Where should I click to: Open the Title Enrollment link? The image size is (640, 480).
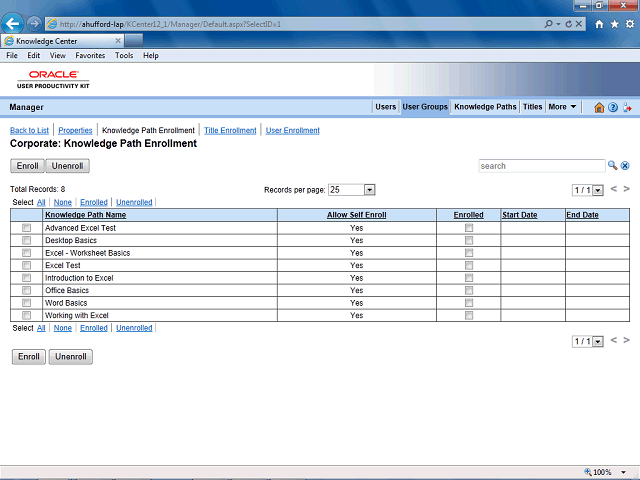(230, 130)
